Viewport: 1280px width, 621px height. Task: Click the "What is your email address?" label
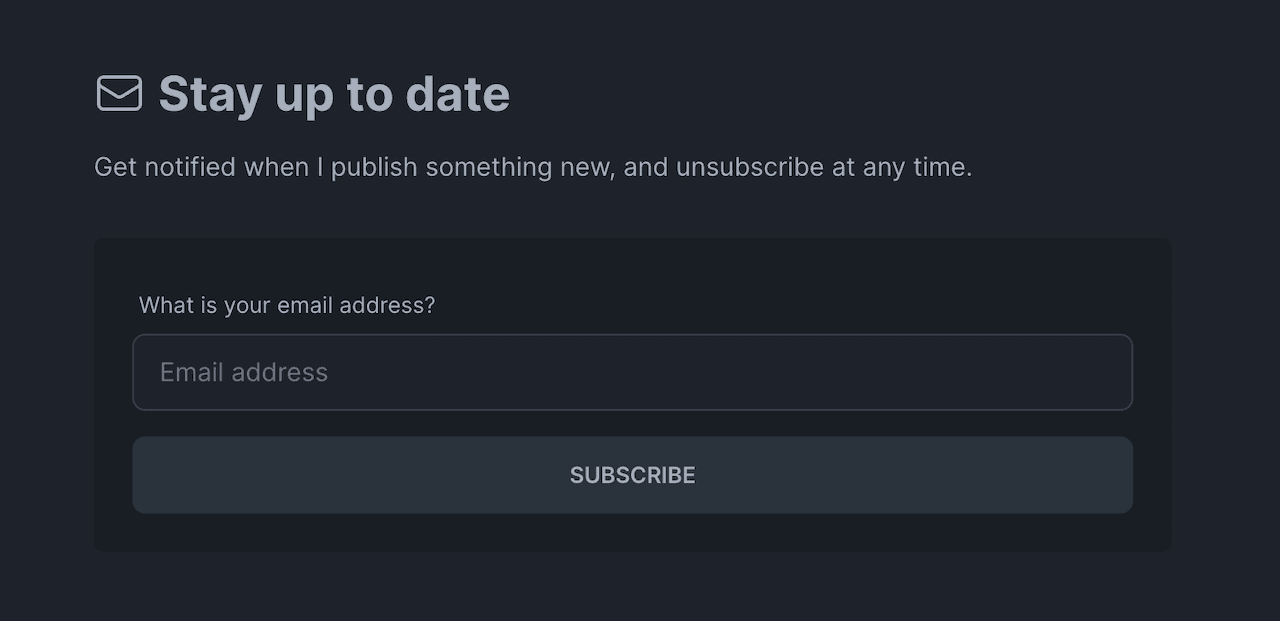pos(287,305)
